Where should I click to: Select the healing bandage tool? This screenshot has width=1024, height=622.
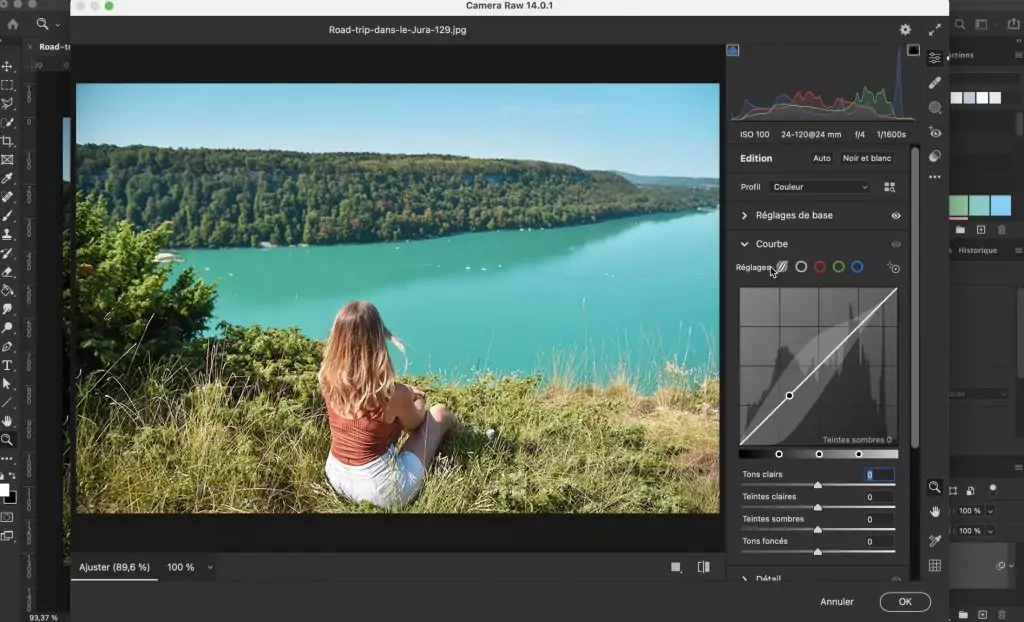pyautogui.click(x=935, y=83)
